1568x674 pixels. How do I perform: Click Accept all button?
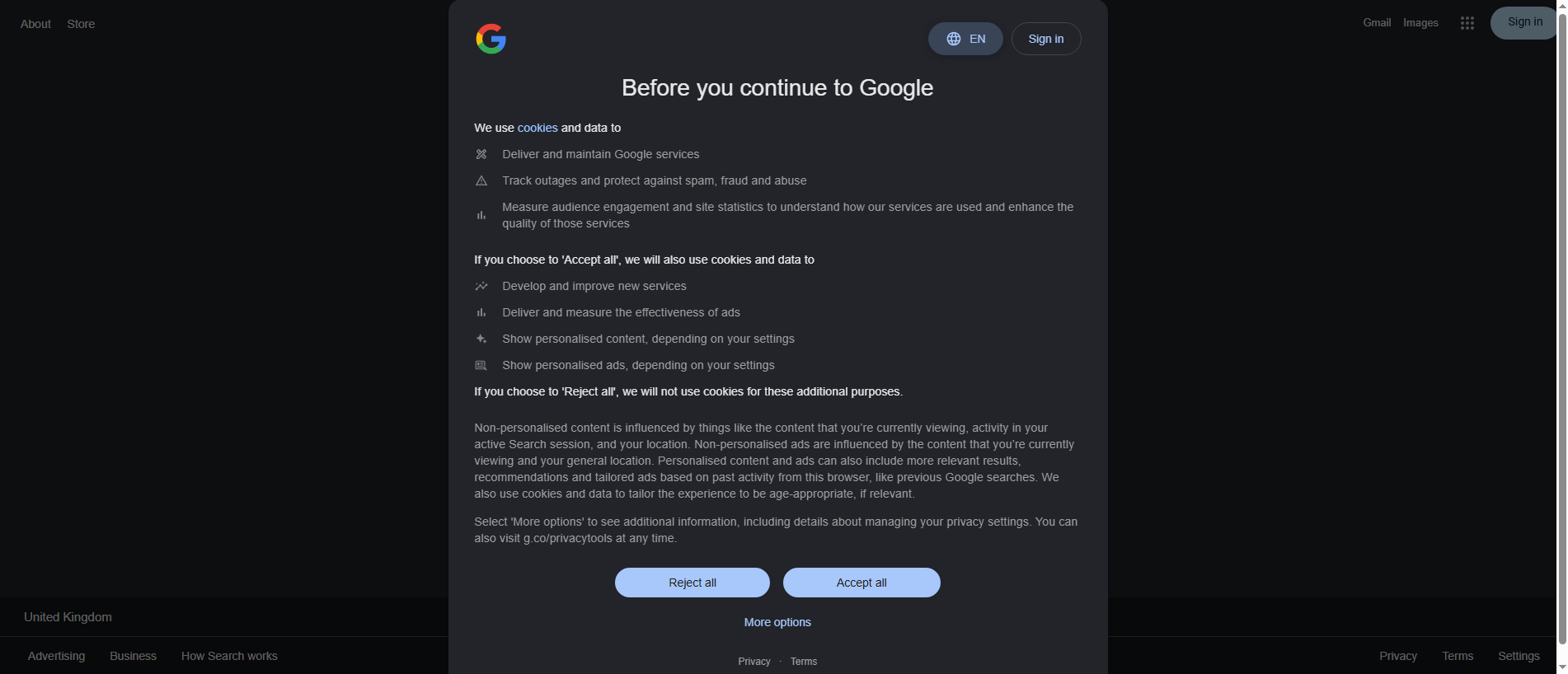(x=861, y=583)
